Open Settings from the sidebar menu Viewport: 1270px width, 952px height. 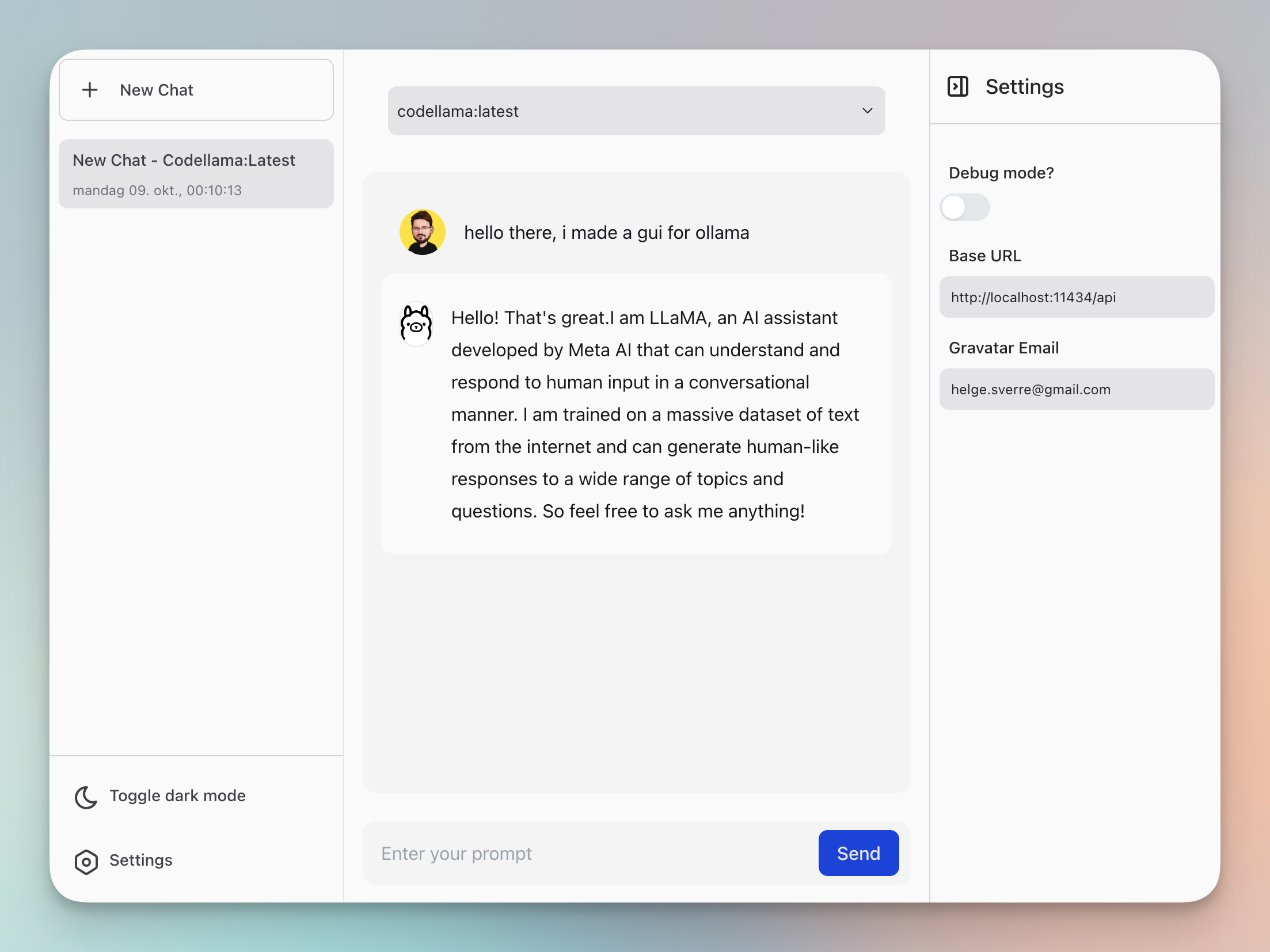141,860
